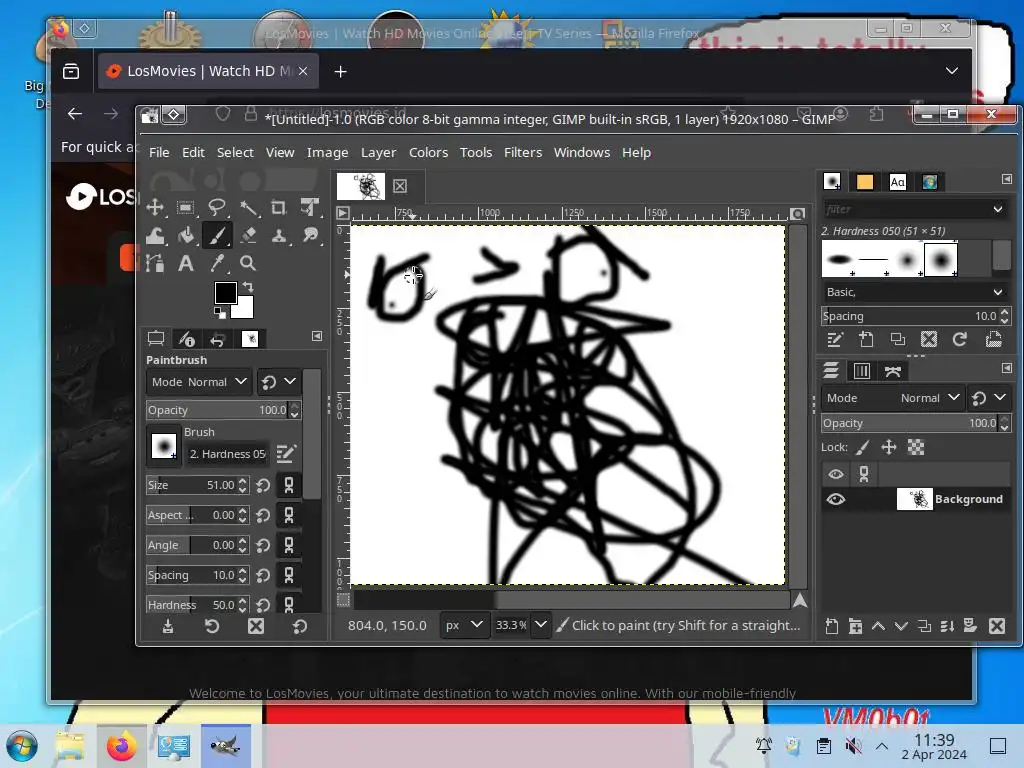Open the Basic brush tag dropdown
This screenshot has width=1024, height=768.
[914, 292]
